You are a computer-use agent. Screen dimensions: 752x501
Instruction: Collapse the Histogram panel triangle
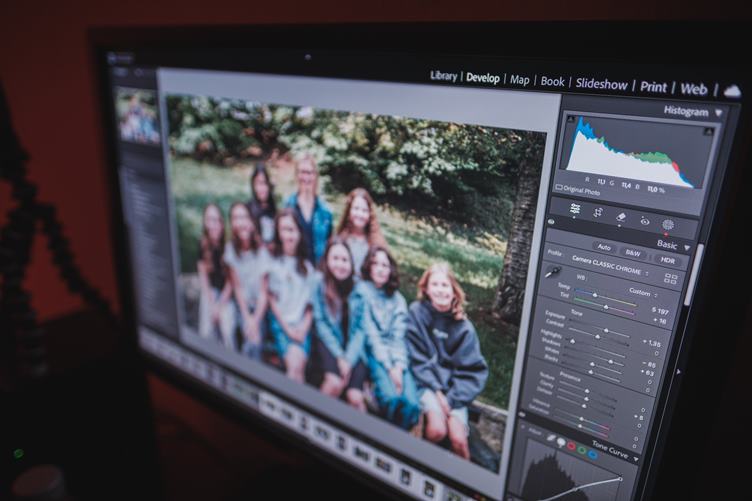coord(718,113)
